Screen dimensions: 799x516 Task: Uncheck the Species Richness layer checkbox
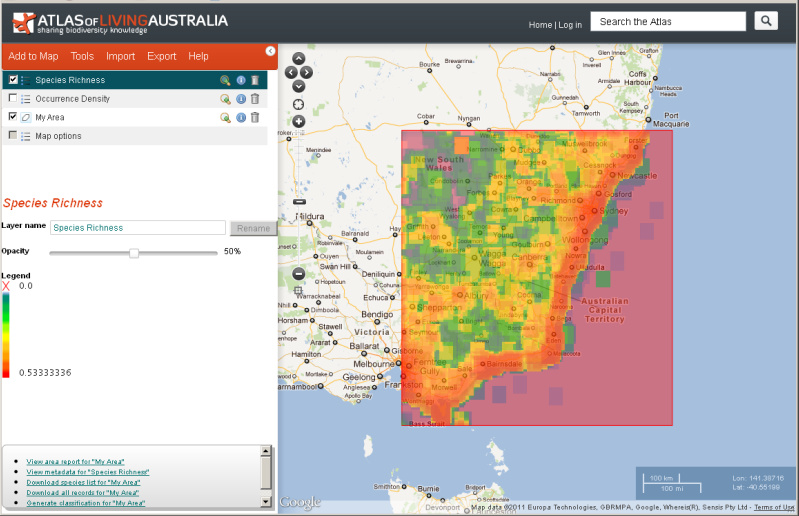click(x=13, y=80)
